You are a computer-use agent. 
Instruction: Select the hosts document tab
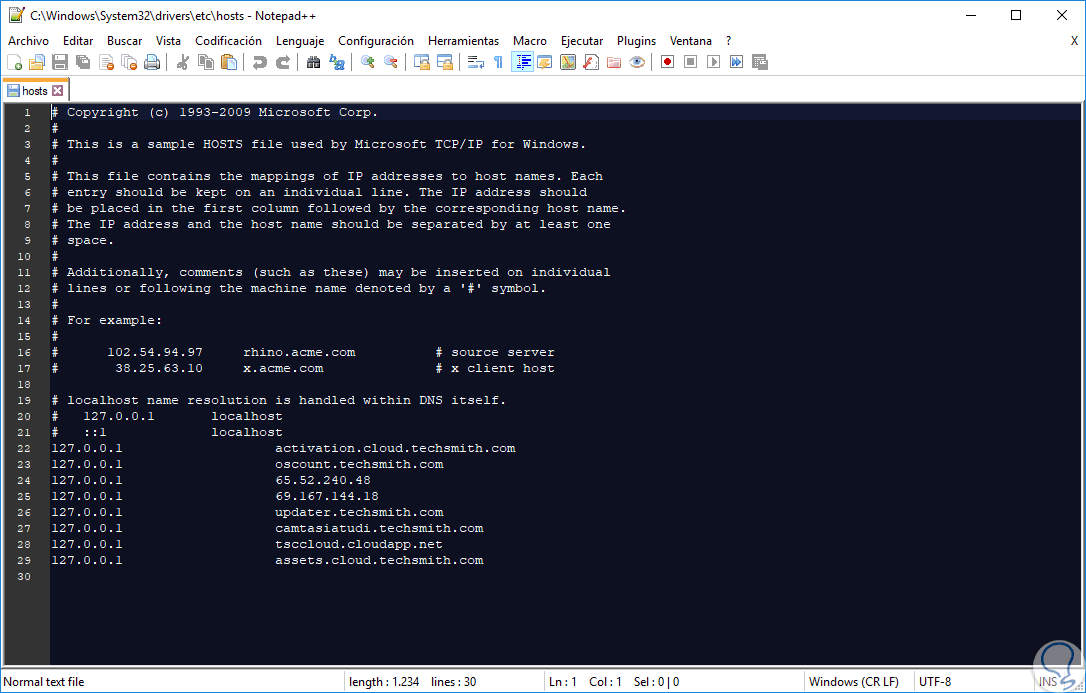pos(35,91)
